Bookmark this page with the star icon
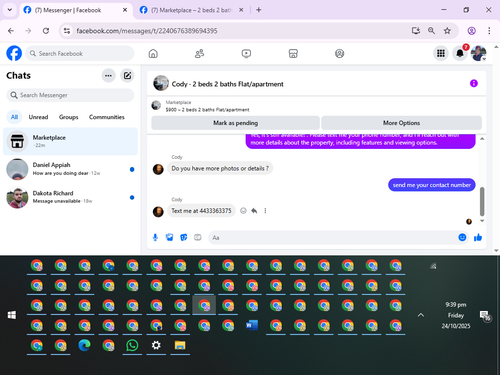Image resolution: width=500 pixels, height=375 pixels. (x=447, y=31)
